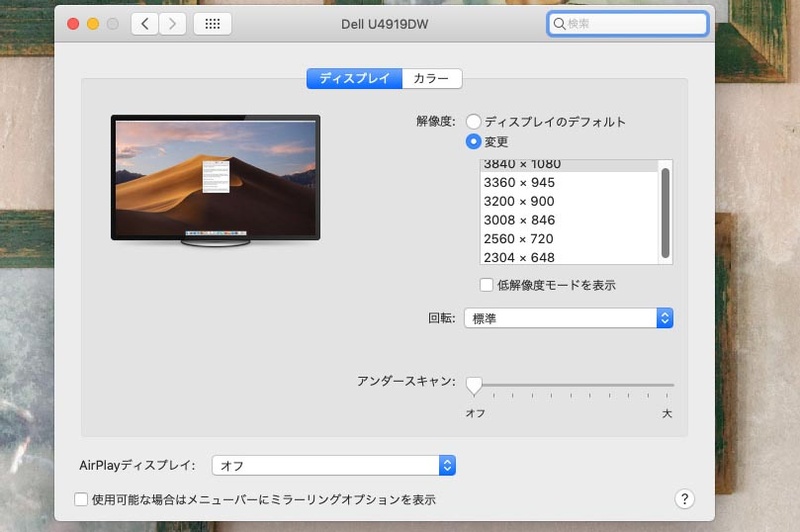The width and height of the screenshot is (800, 532).
Task: Choose 3200 × 900 resolution
Action: (x=569, y=201)
